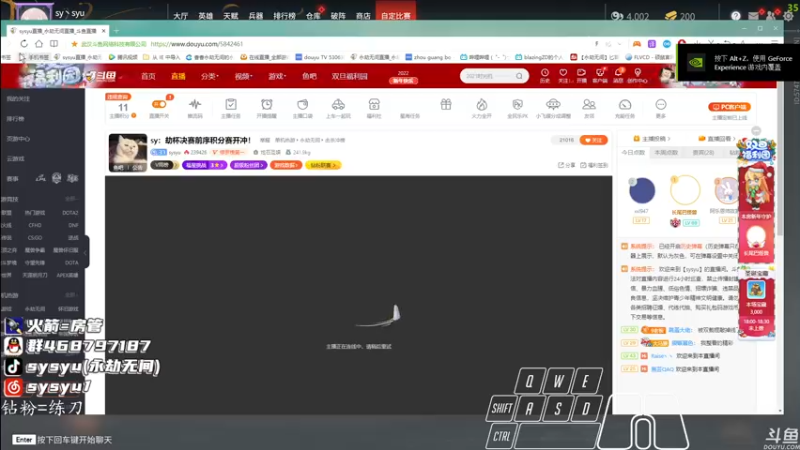
Task: Click the orange PC客户端 button
Action: (x=729, y=107)
